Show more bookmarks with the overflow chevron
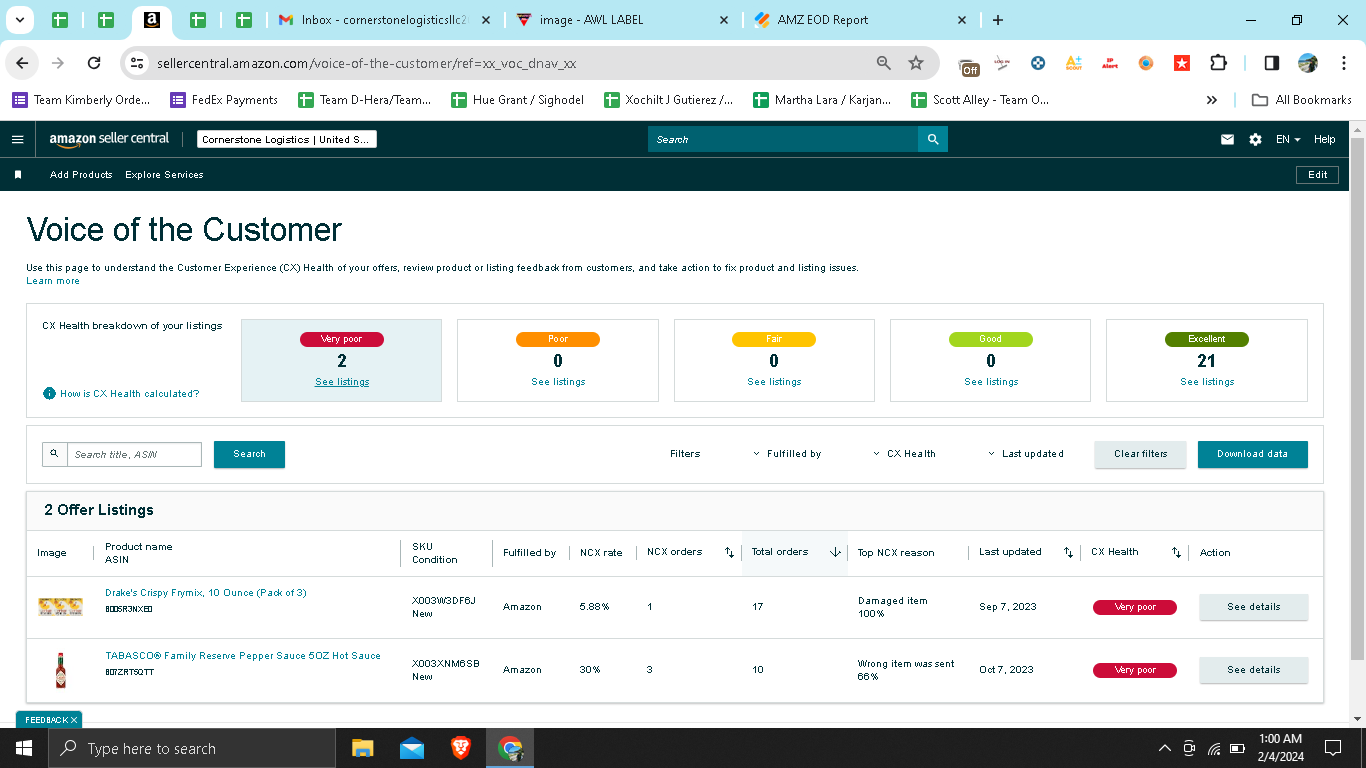 (1212, 100)
